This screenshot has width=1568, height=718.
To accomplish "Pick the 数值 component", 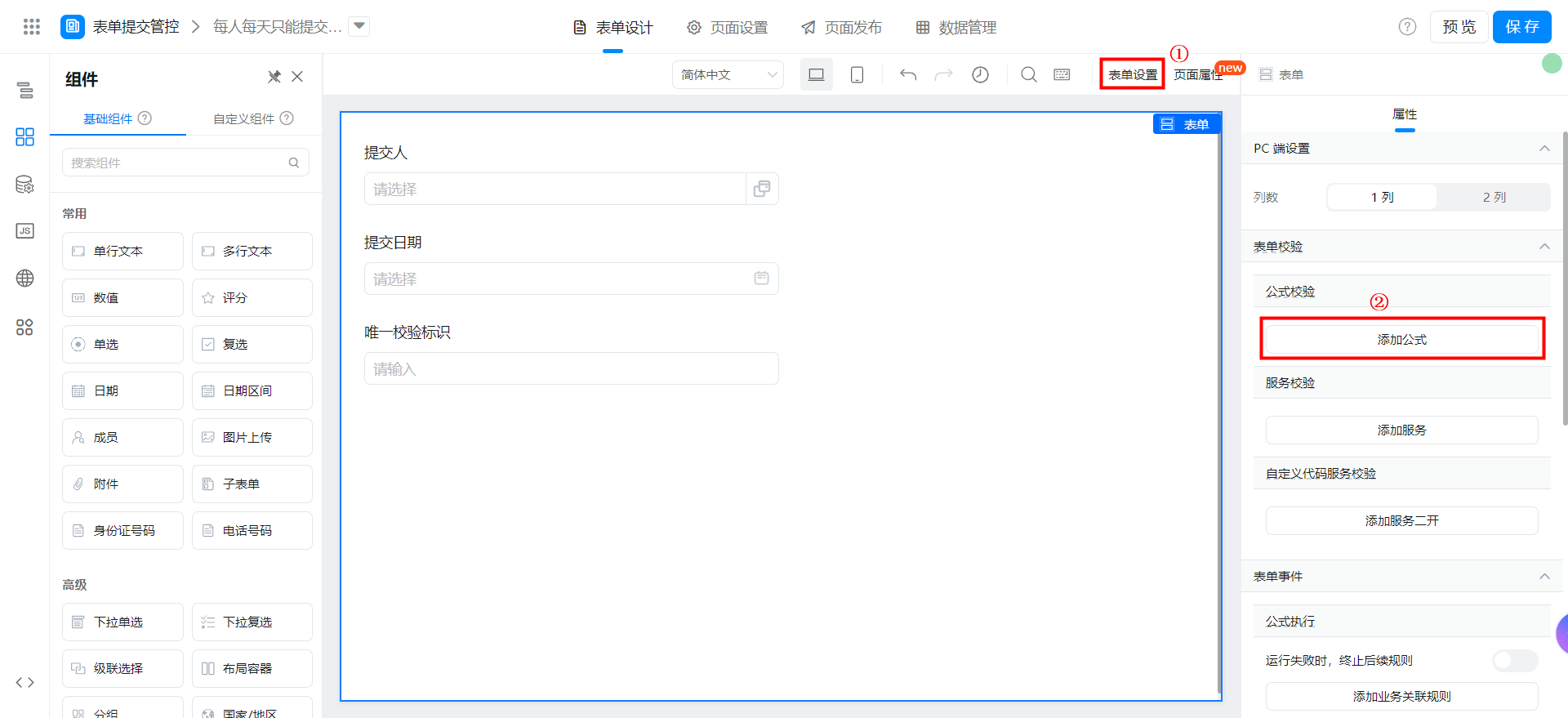I will pyautogui.click(x=122, y=297).
